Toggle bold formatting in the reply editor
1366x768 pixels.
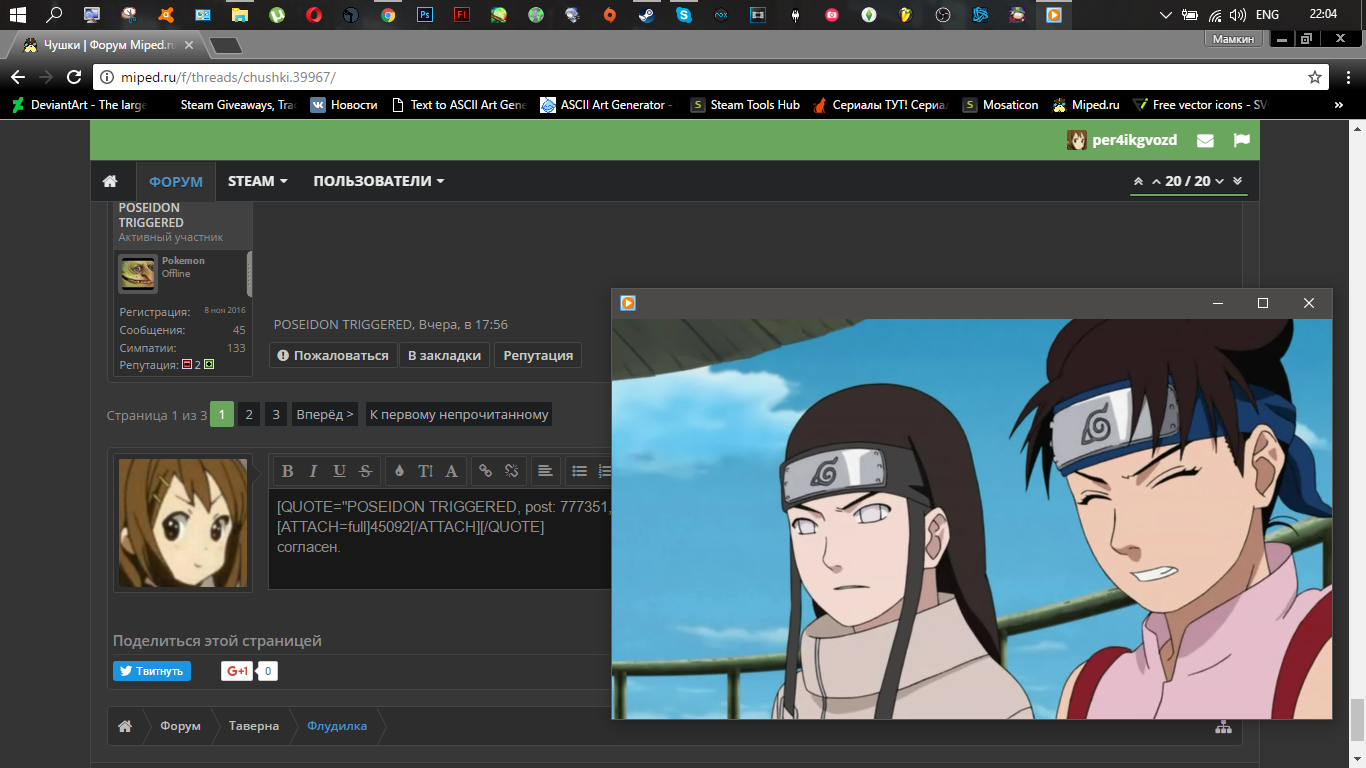[x=287, y=471]
